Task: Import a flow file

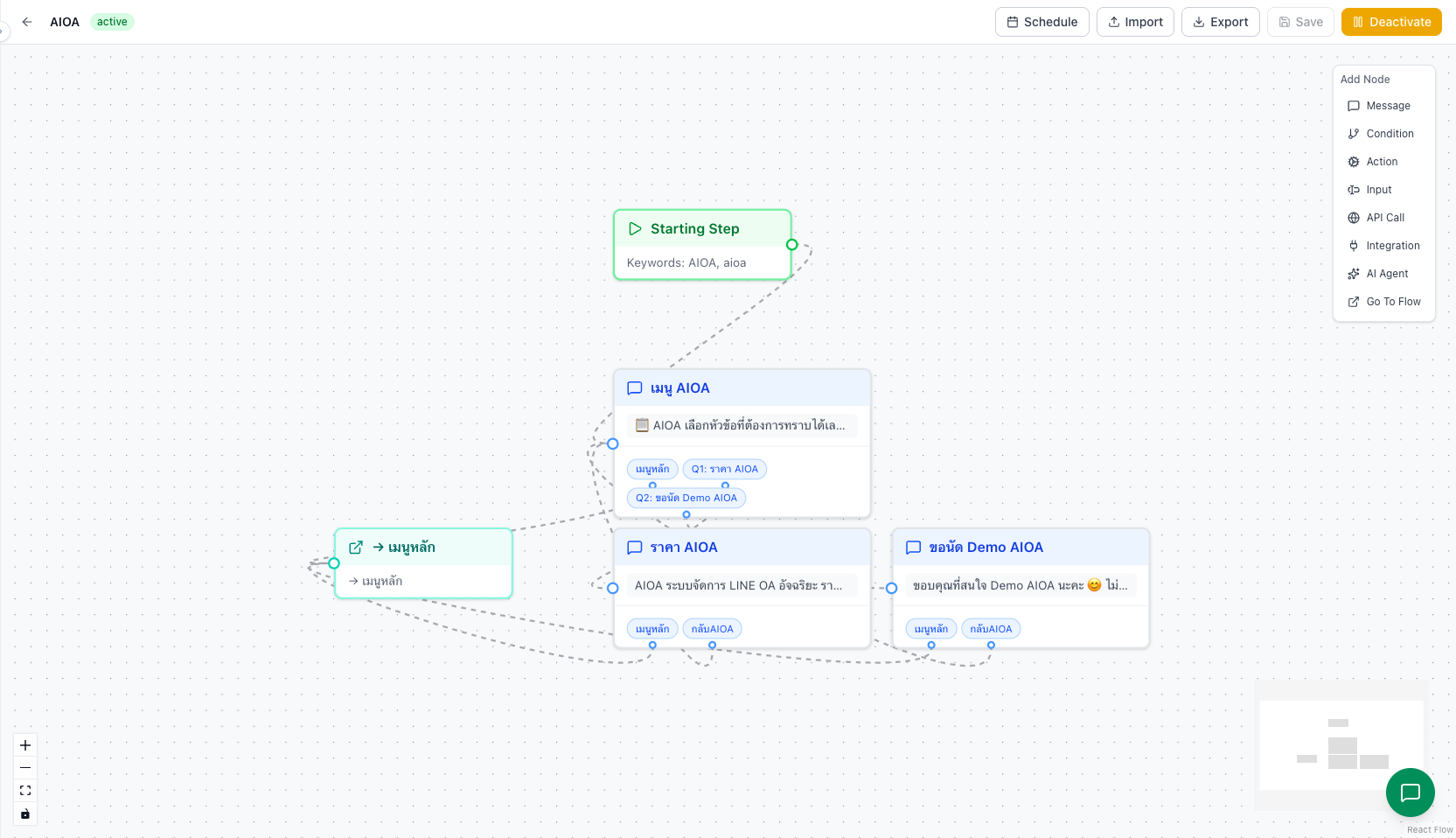Action: click(x=1135, y=22)
